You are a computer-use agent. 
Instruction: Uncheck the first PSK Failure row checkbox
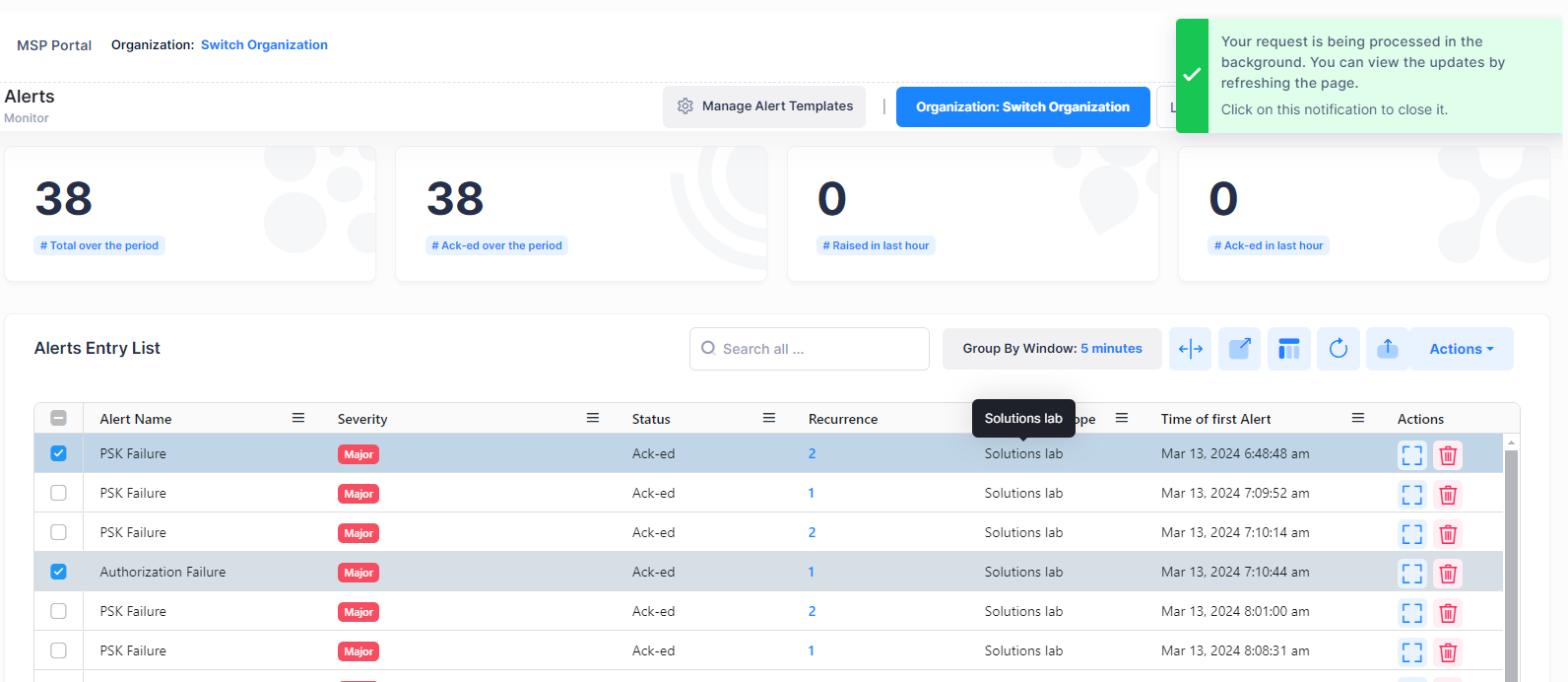click(59, 453)
